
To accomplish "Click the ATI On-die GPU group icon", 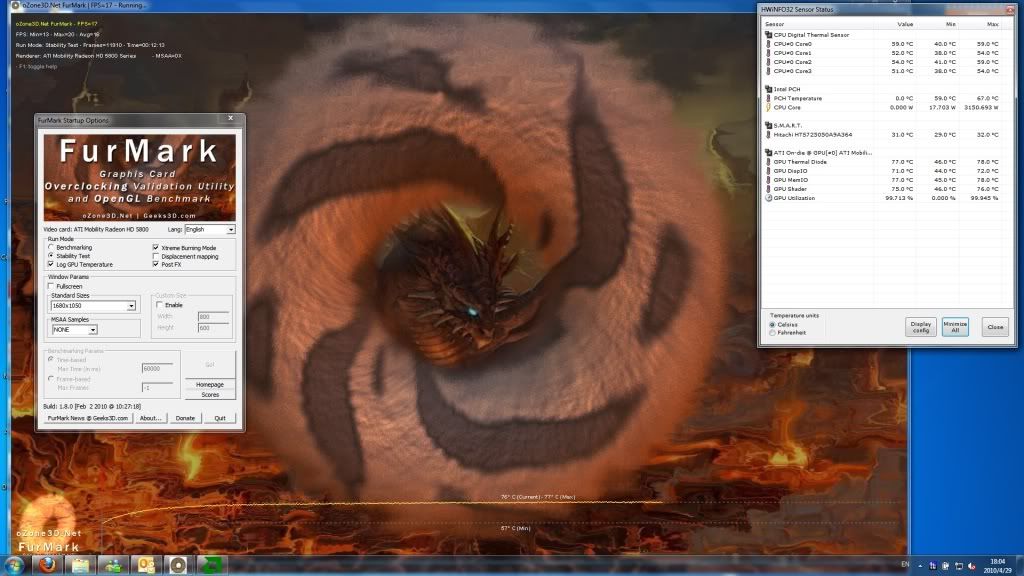I will [x=768, y=153].
